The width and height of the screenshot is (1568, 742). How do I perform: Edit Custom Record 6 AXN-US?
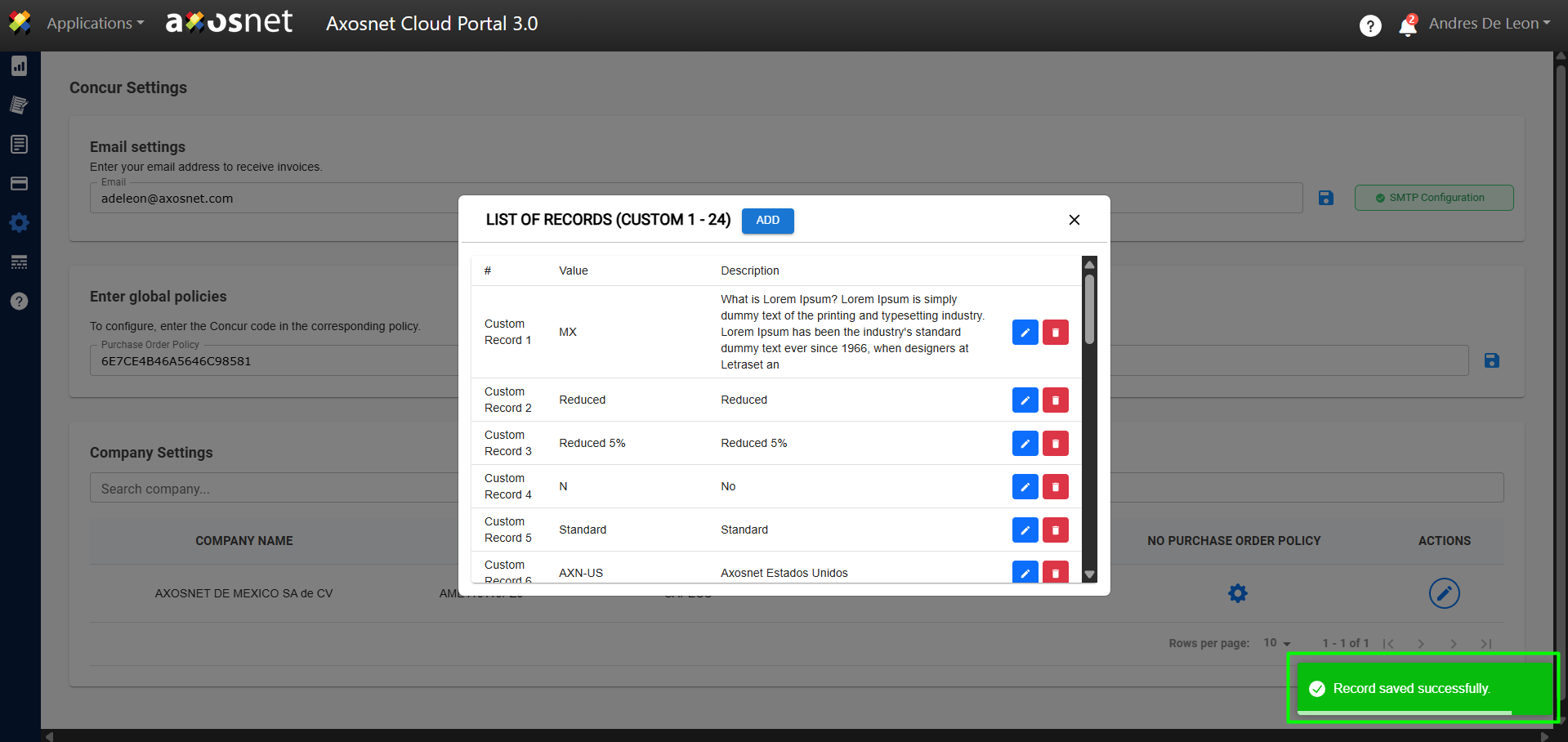[x=1025, y=572]
